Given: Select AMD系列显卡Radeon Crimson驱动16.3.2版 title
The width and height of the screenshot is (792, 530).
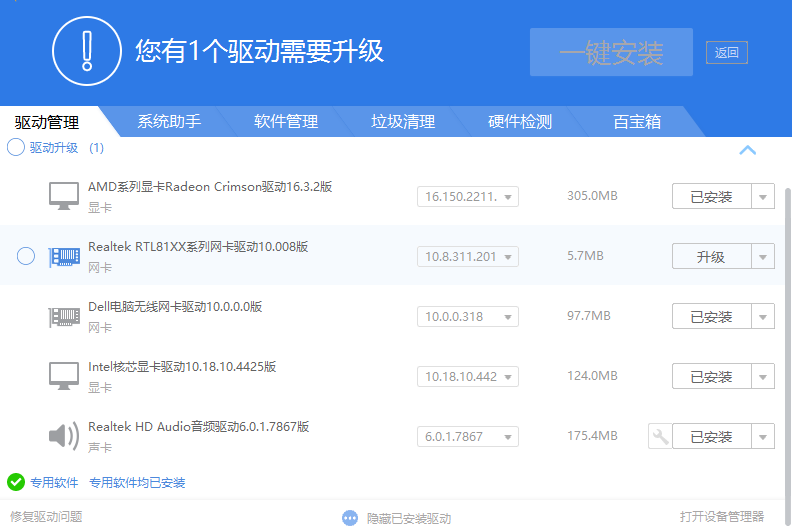Looking at the screenshot, I should 210,186.
